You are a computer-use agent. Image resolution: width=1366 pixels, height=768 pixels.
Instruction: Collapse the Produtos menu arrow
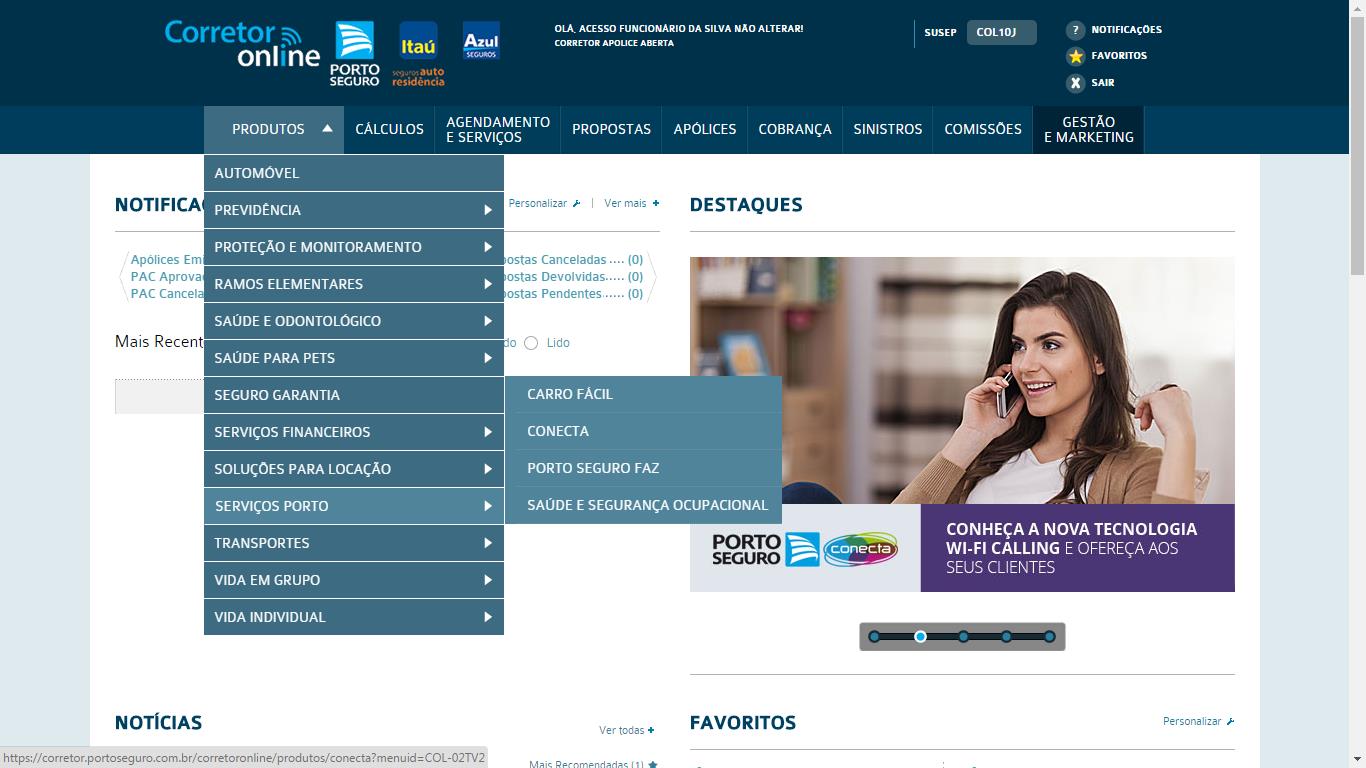click(x=327, y=128)
